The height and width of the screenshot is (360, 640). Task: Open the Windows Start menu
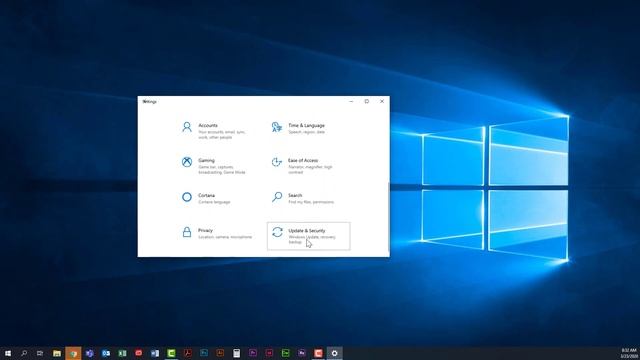coord(8,353)
